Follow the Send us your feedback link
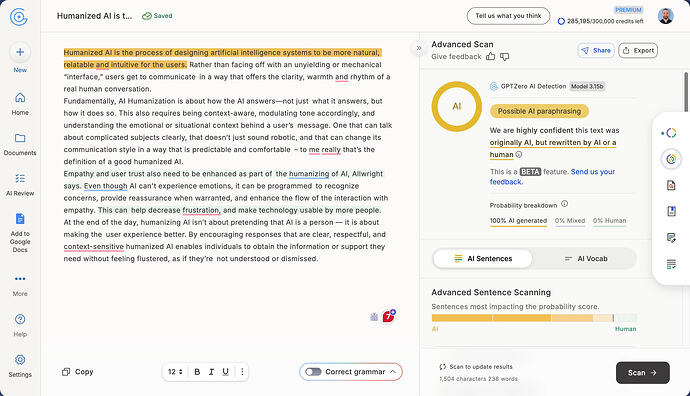 pos(552,176)
